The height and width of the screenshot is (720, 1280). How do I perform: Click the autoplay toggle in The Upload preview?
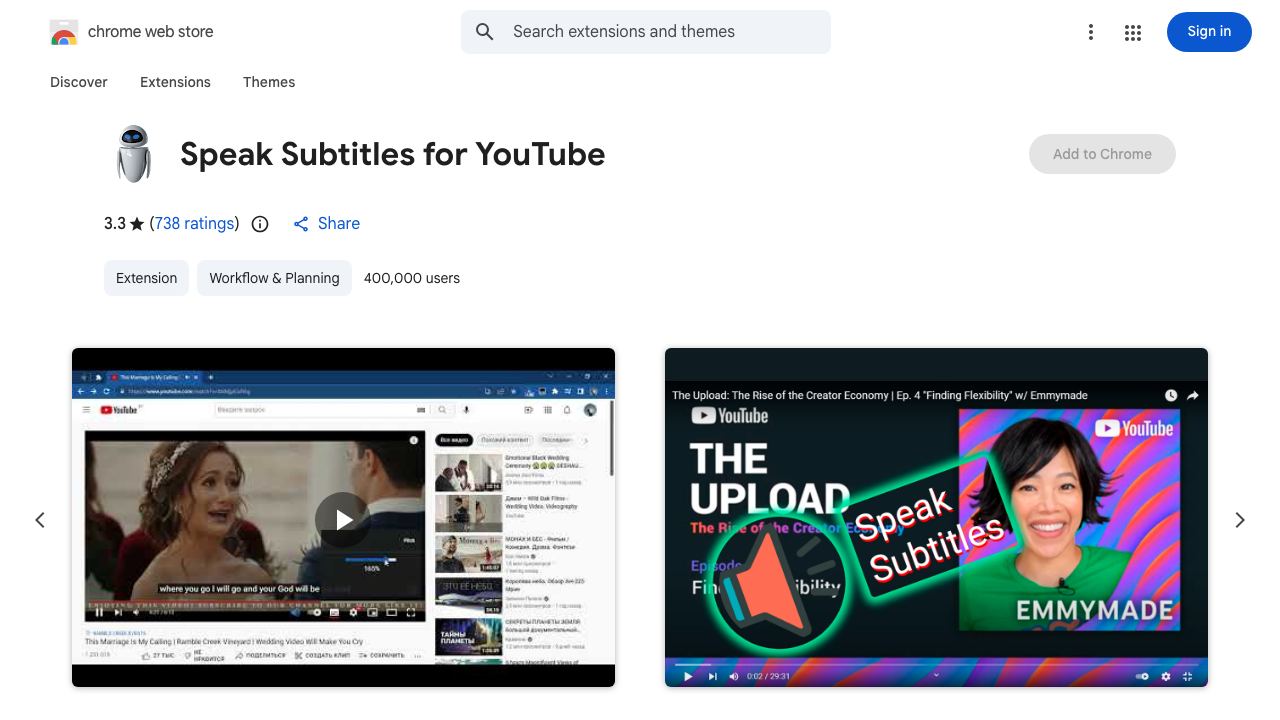[x=1142, y=677]
